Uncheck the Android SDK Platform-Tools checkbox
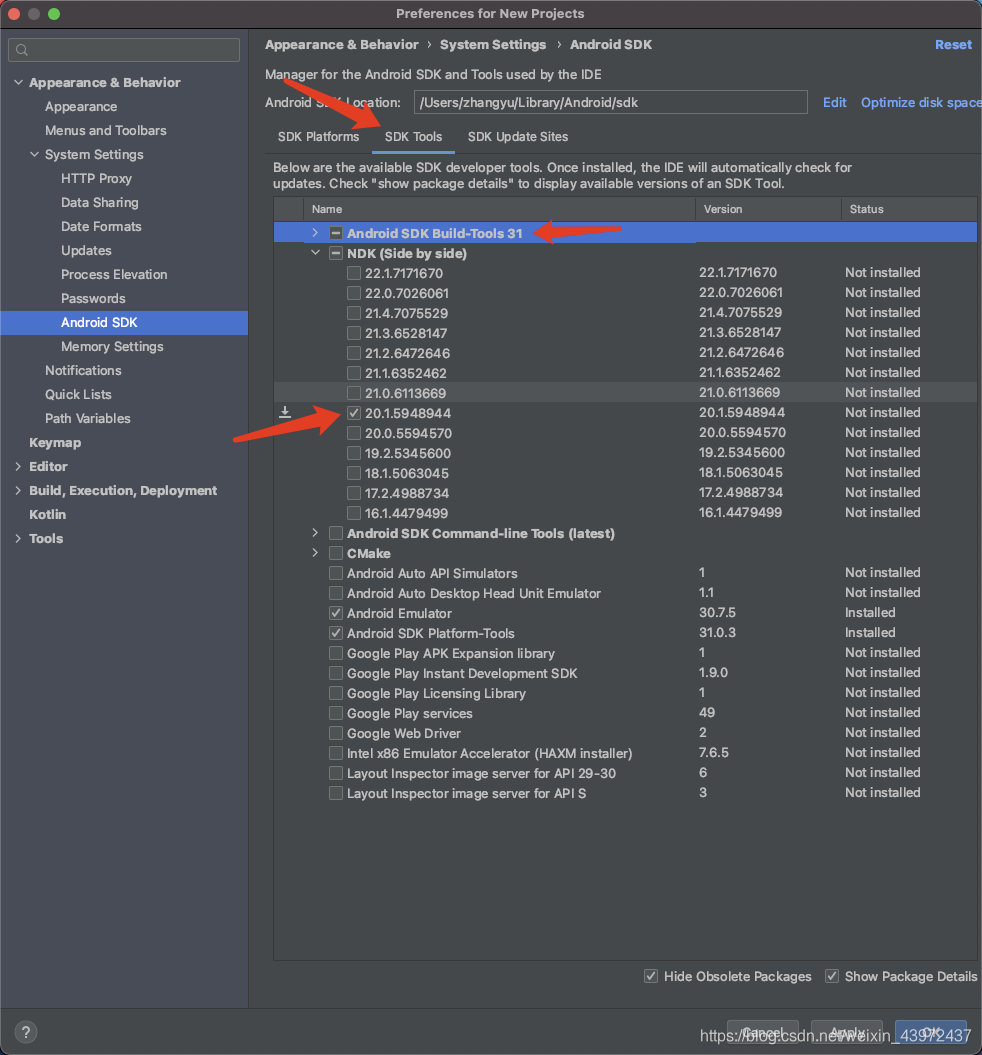Image resolution: width=982 pixels, height=1055 pixels. [x=336, y=633]
